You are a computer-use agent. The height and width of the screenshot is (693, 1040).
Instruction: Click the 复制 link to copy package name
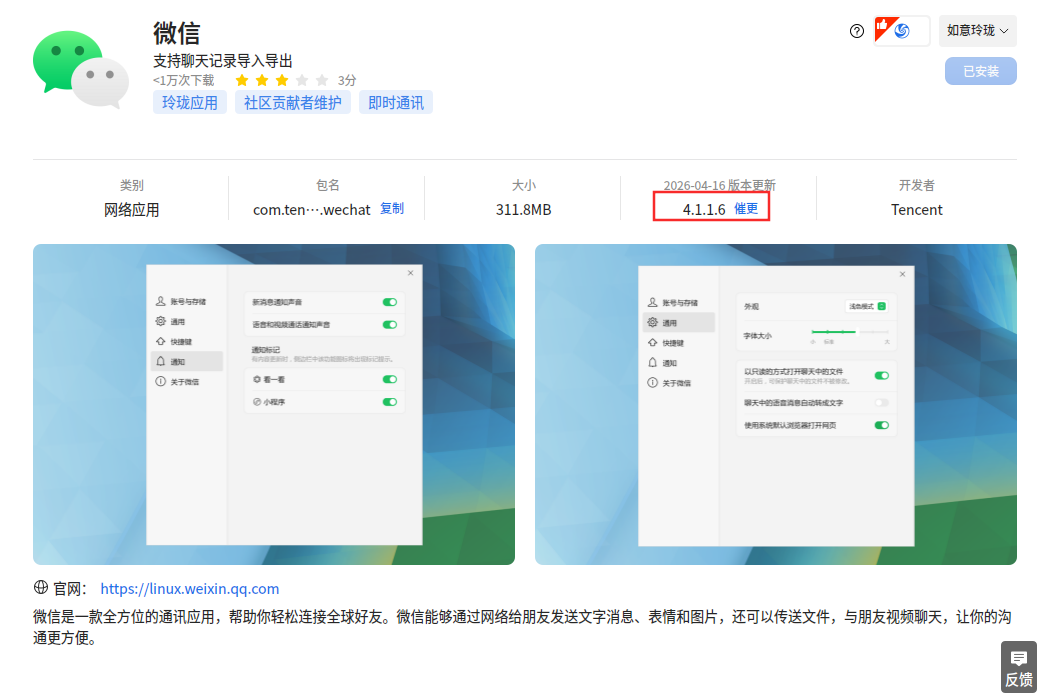(x=391, y=208)
